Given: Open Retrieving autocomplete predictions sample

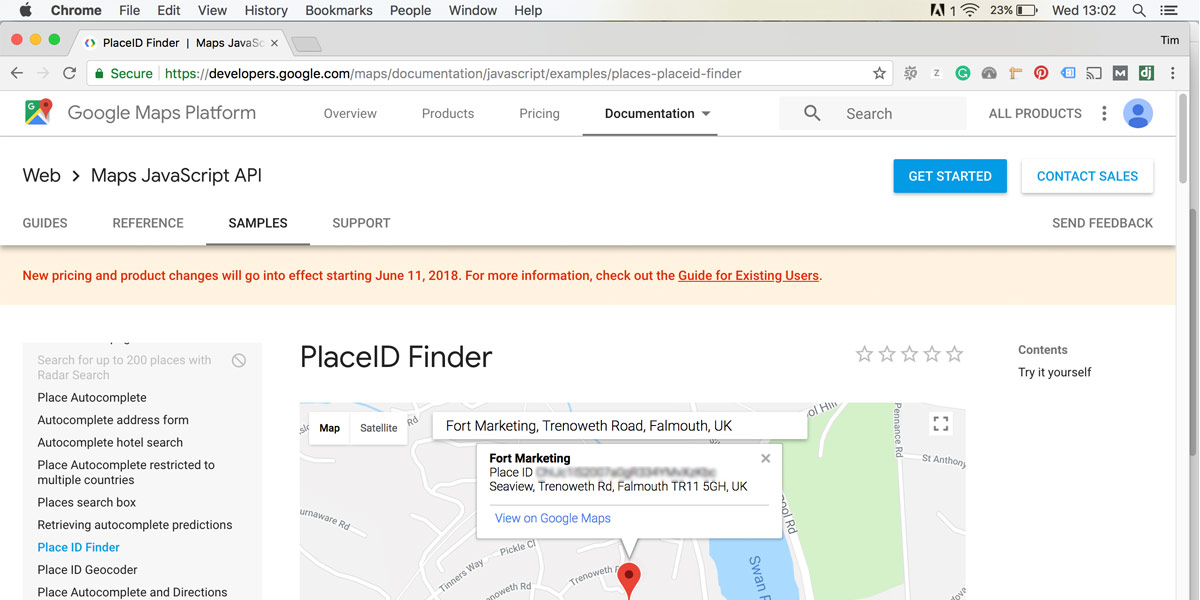Looking at the screenshot, I should click(135, 524).
